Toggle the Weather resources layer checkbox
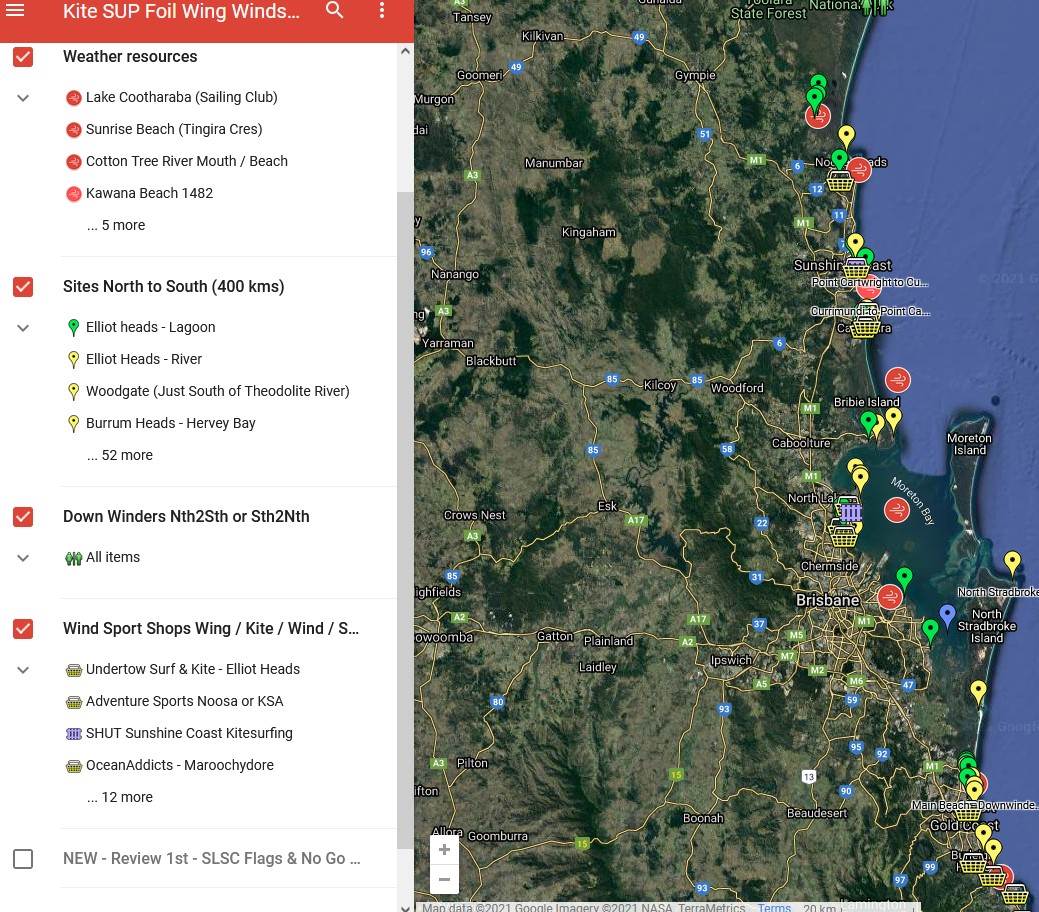The image size is (1039, 912). click(23, 57)
